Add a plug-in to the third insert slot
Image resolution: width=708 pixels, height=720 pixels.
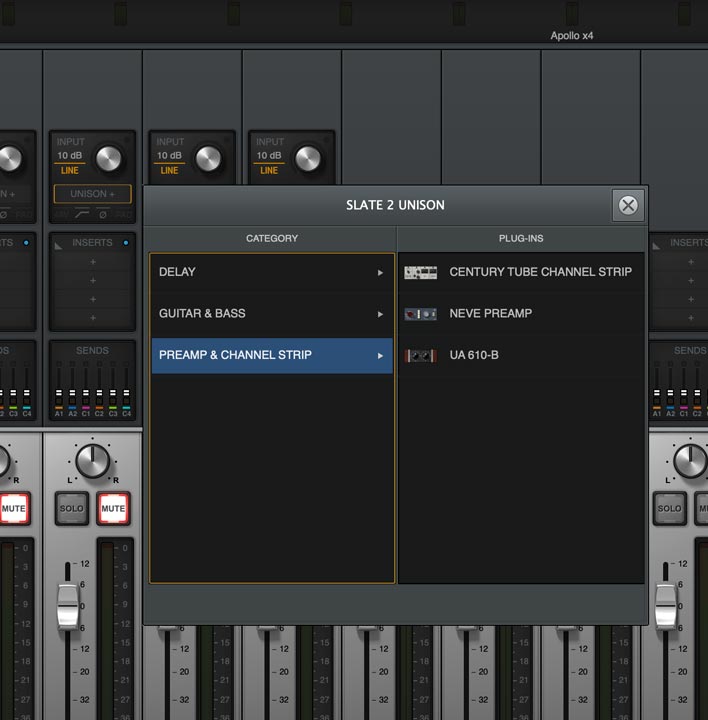click(x=93, y=299)
